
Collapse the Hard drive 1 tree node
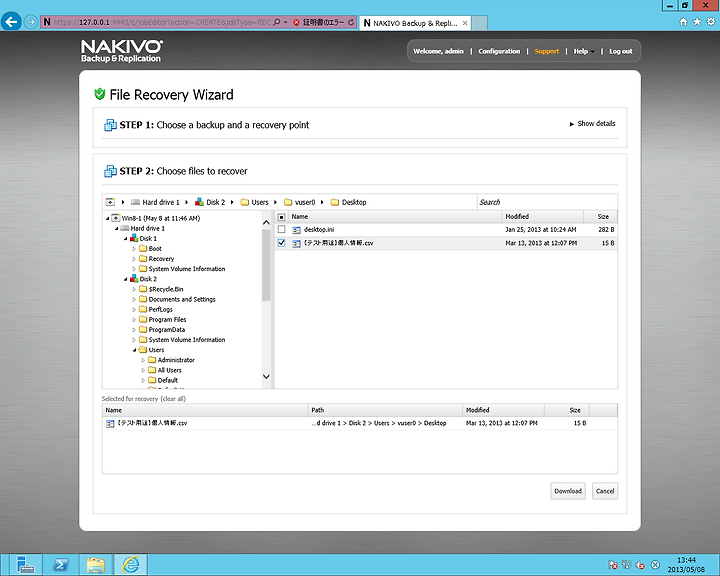click(x=117, y=228)
